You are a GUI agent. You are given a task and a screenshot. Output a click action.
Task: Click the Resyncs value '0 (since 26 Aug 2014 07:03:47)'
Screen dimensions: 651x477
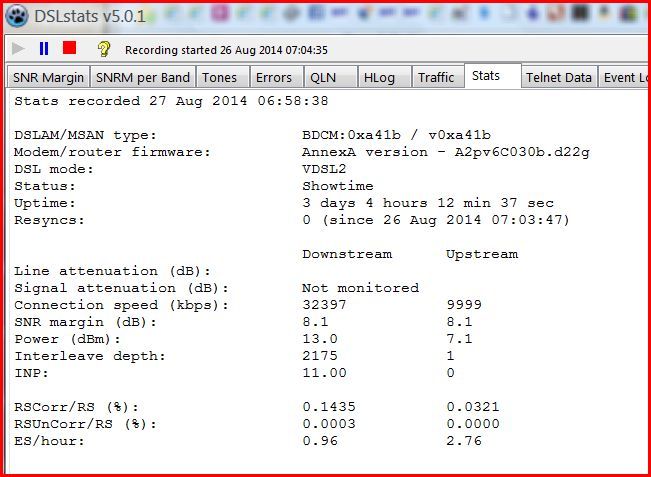pos(436,220)
